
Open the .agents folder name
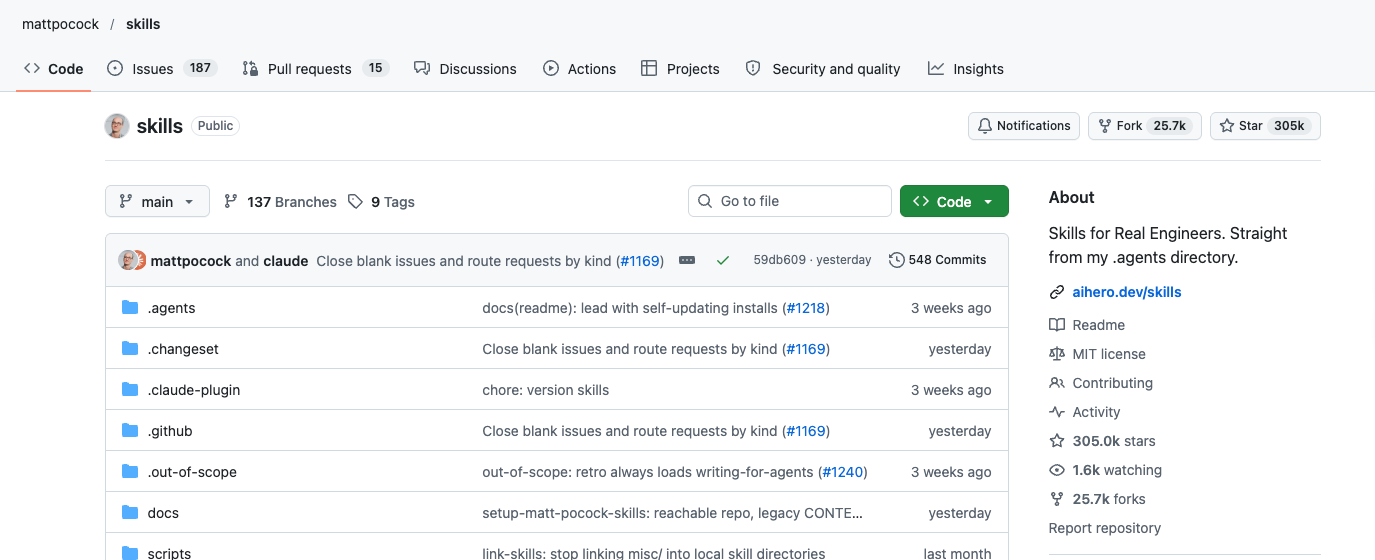point(171,308)
